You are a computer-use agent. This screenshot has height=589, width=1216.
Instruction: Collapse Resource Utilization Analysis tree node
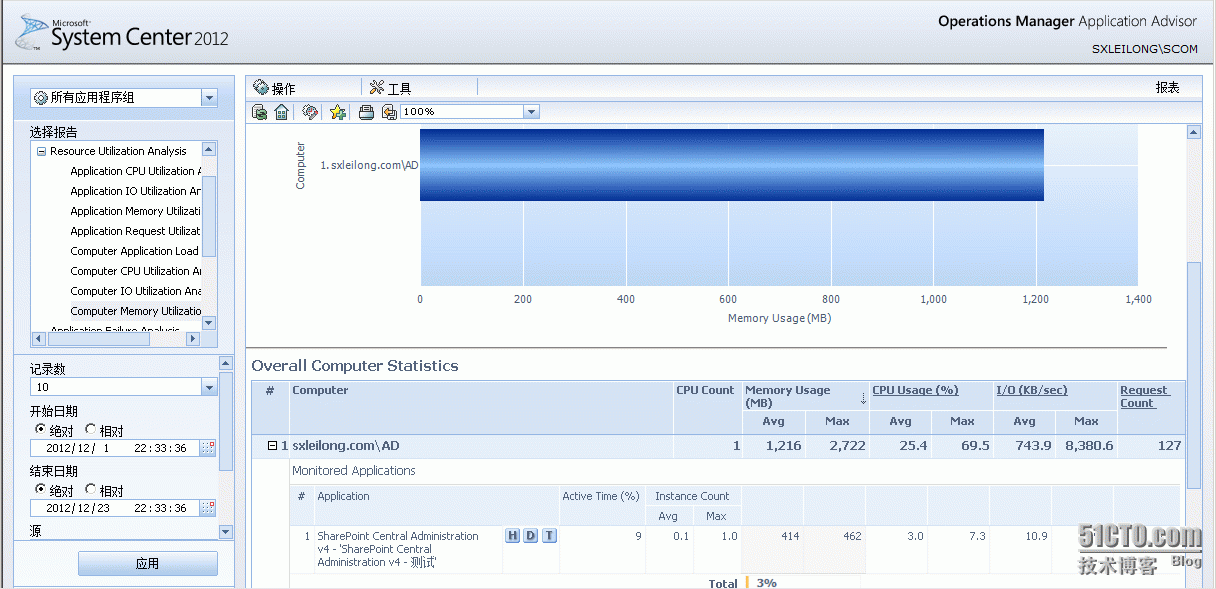click(x=41, y=152)
